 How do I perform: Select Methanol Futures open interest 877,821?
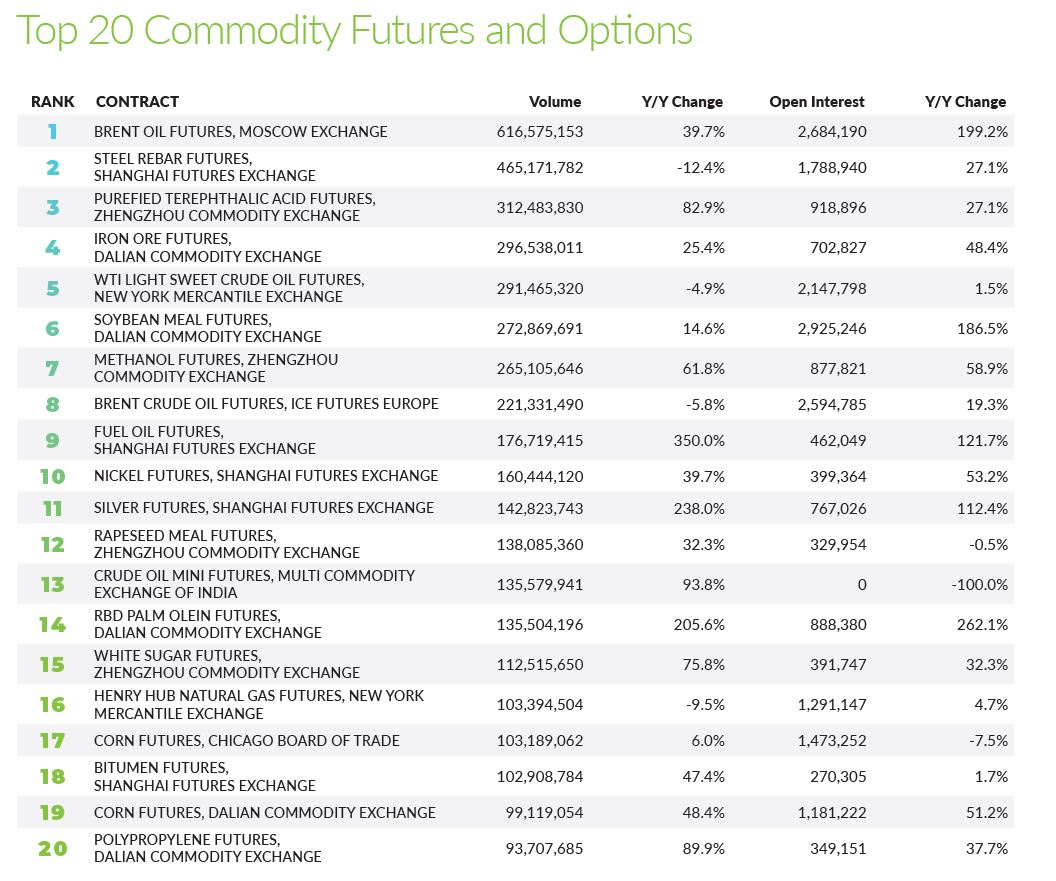[838, 368]
